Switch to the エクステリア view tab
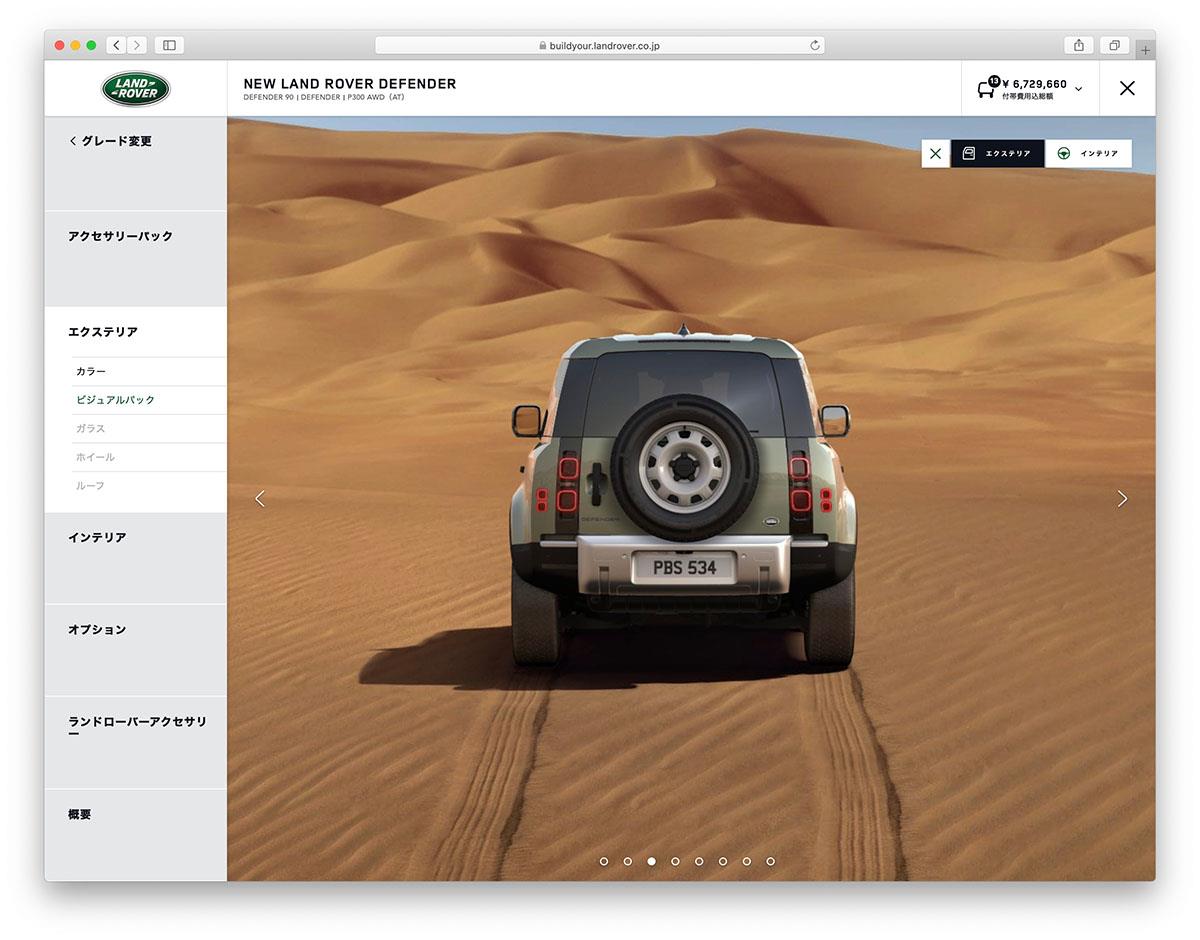The height and width of the screenshot is (940, 1200). 997,154
